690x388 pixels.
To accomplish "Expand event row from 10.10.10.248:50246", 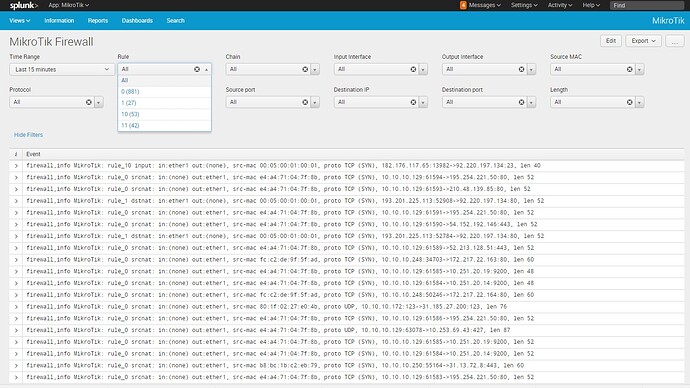I will tap(16, 295).
